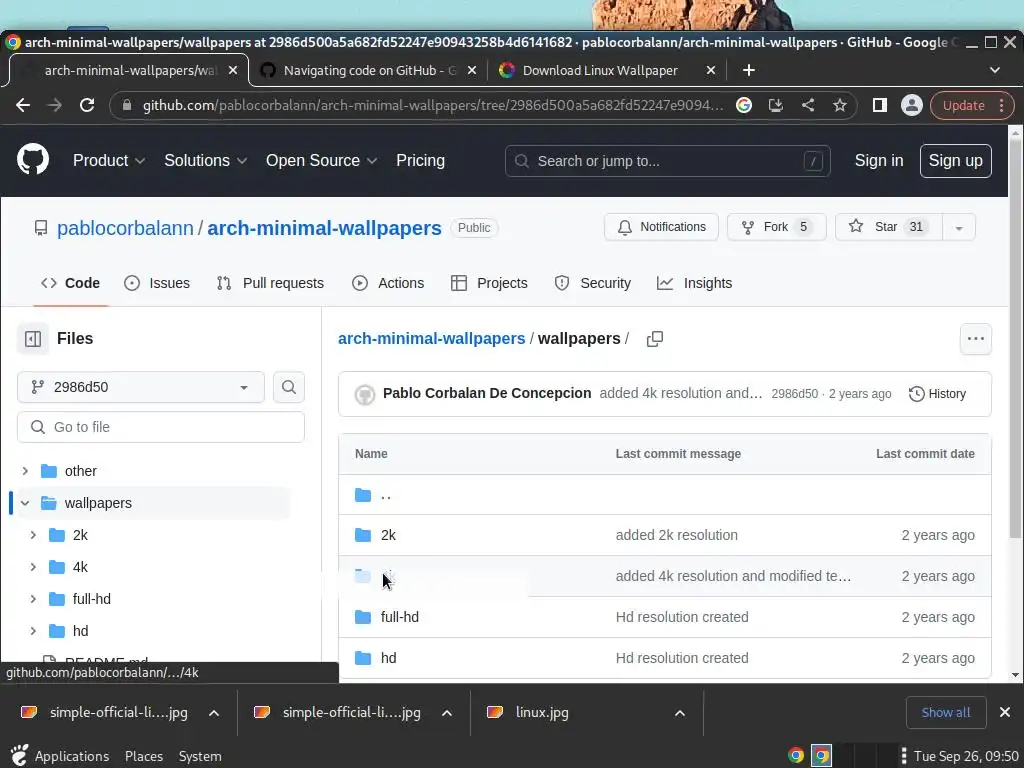Open the Solutions menu

(x=205, y=160)
